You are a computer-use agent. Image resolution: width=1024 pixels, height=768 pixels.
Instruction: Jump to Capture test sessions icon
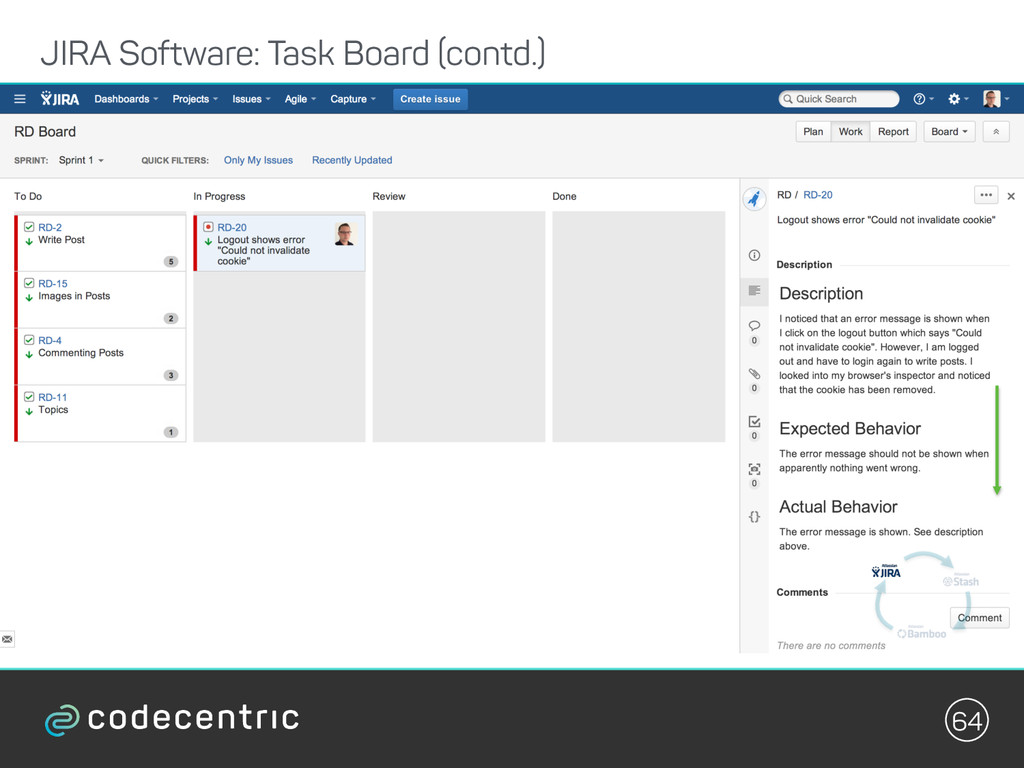point(754,469)
